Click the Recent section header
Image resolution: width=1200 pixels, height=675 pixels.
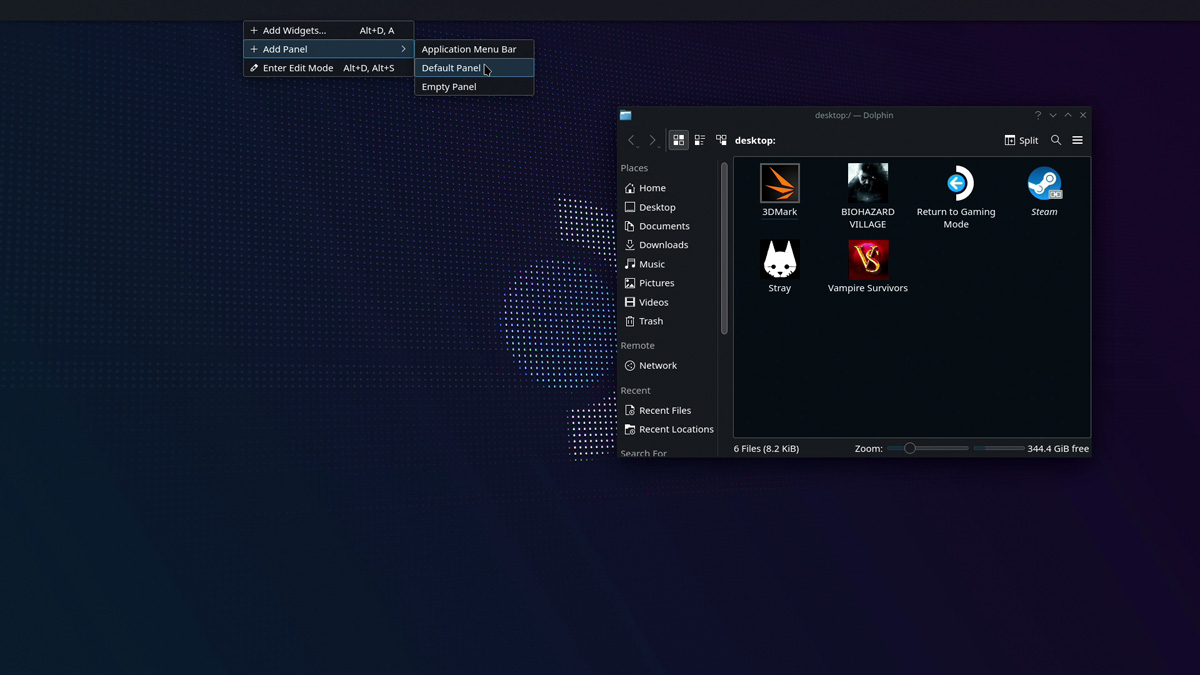(x=635, y=391)
